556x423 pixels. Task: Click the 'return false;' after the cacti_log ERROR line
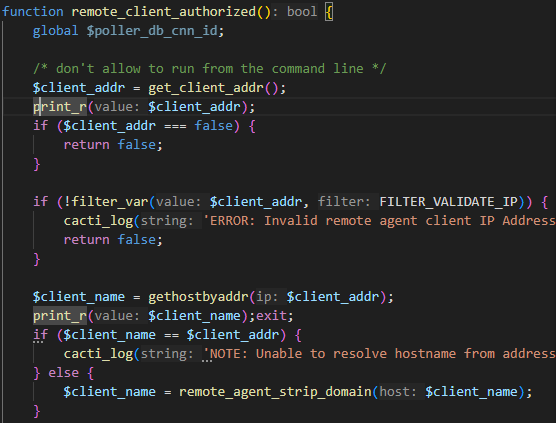[x=113, y=240]
